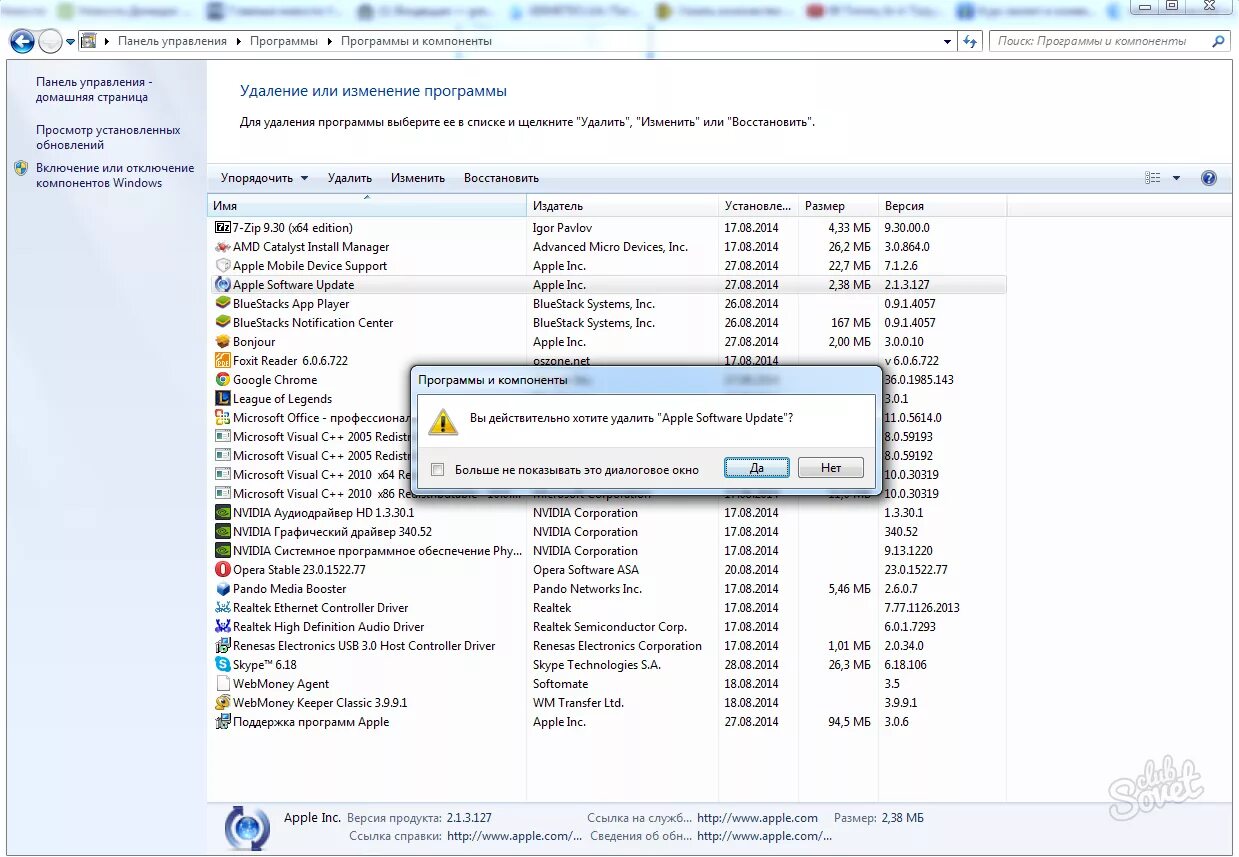
Task: Open recent pages dropdown next to forward button
Action: coord(70,42)
